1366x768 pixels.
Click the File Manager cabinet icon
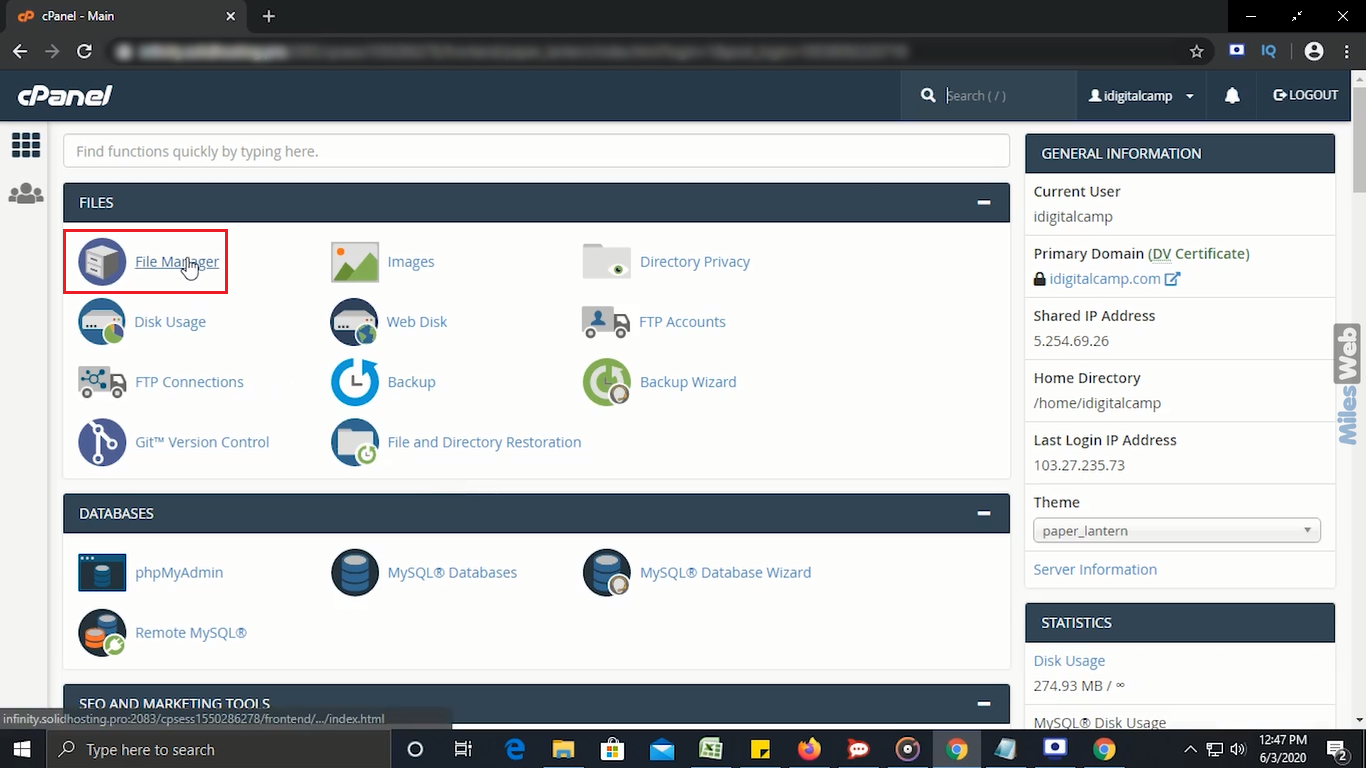click(102, 262)
